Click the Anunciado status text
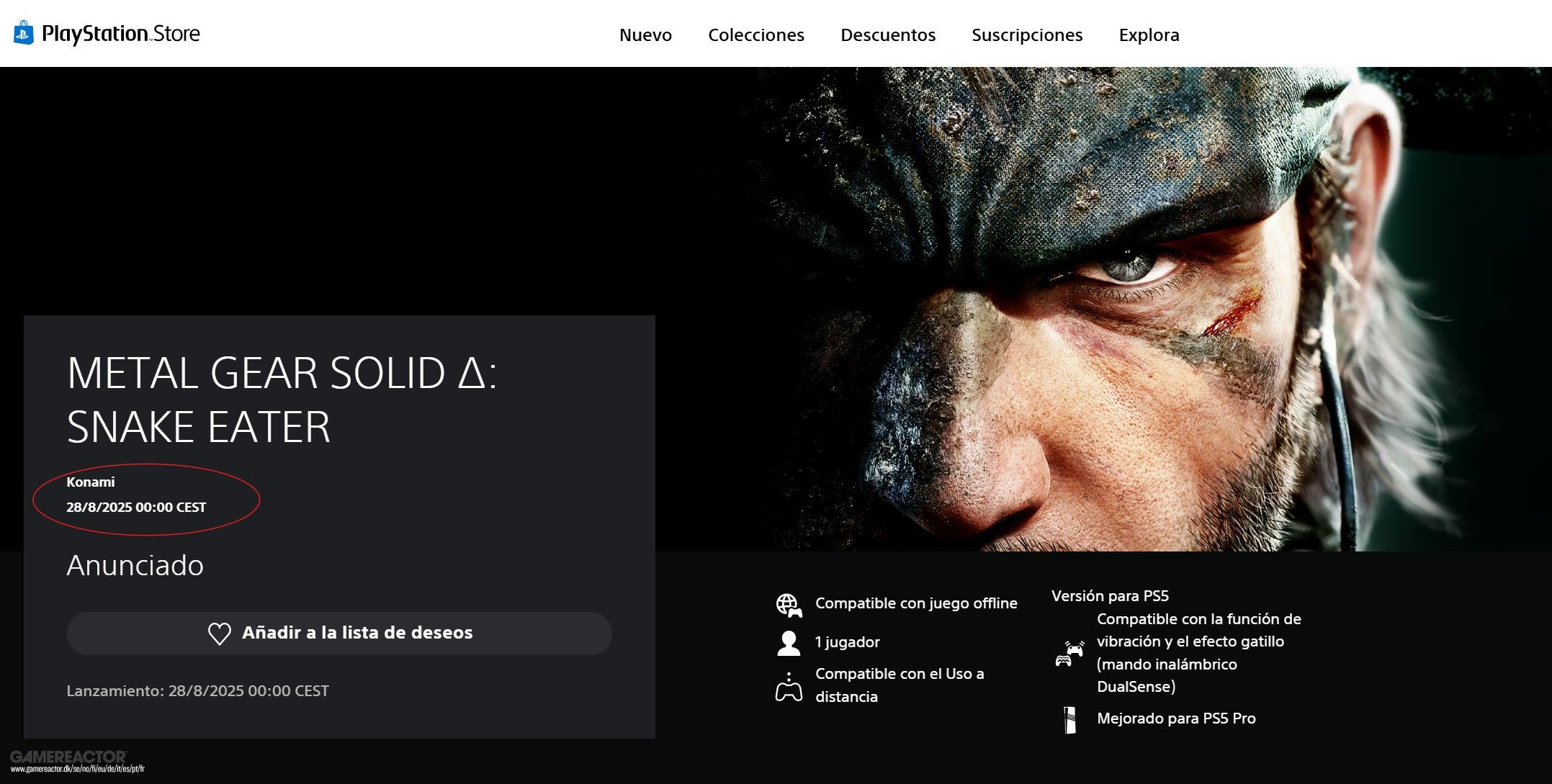Viewport: 1552px width, 784px height. click(135, 565)
